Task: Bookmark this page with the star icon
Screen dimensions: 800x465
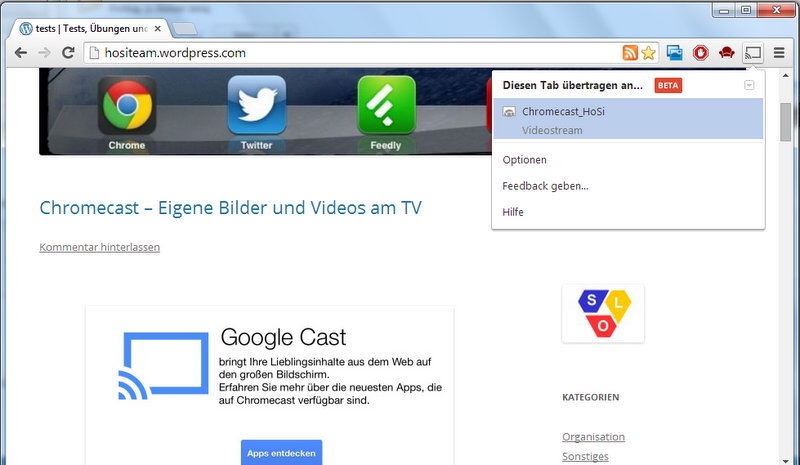Action: click(x=648, y=52)
